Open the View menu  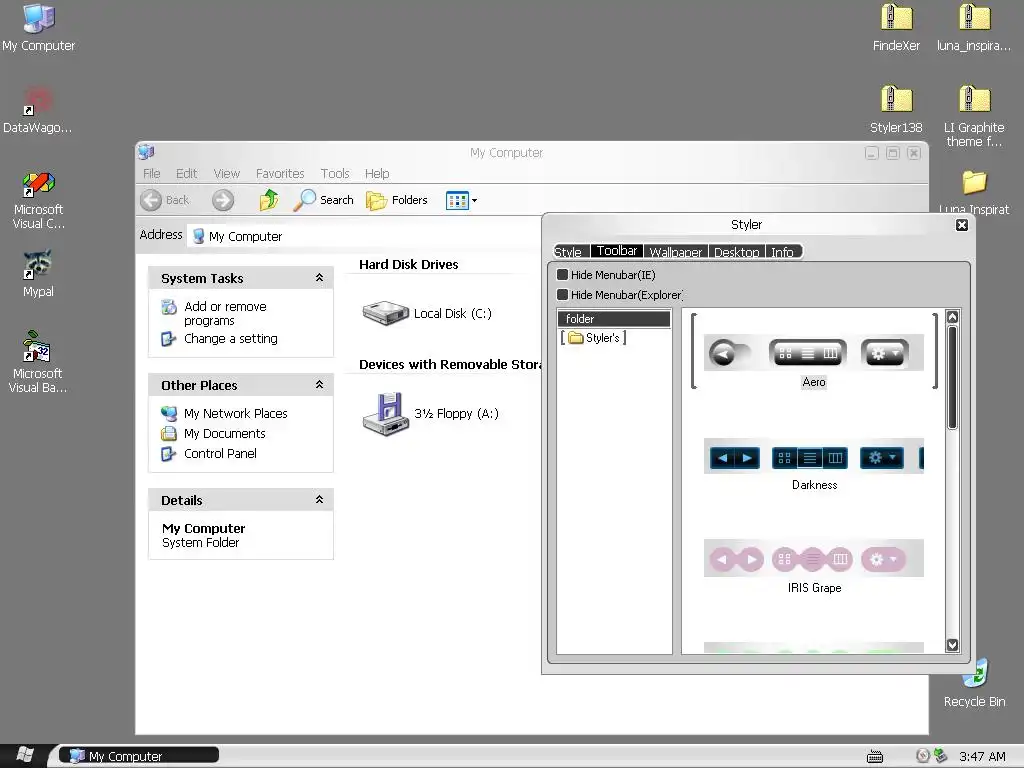(x=227, y=174)
